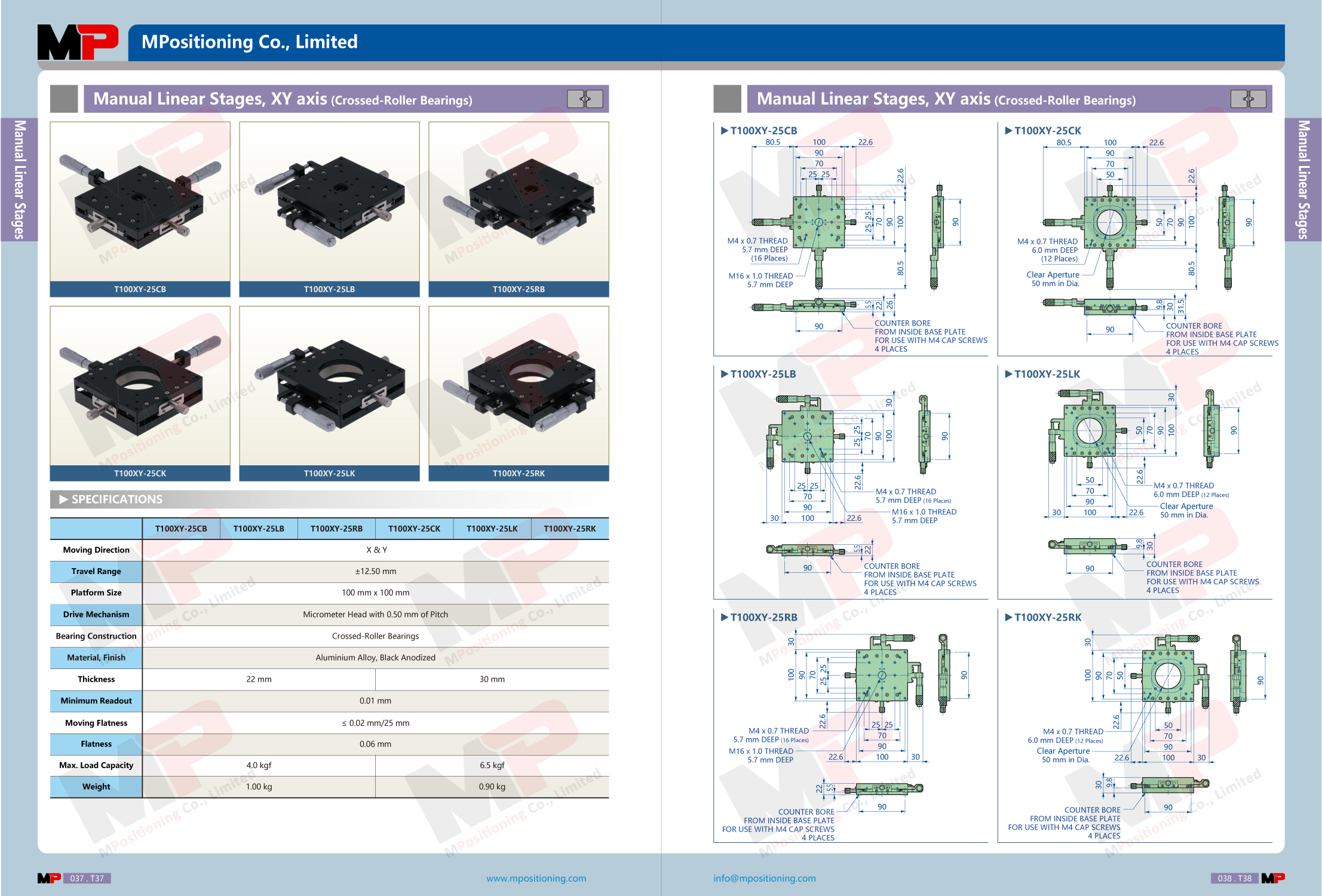This screenshot has height=896, width=1322.
Task: Click the 0.90 kg weight value
Action: coord(492,787)
